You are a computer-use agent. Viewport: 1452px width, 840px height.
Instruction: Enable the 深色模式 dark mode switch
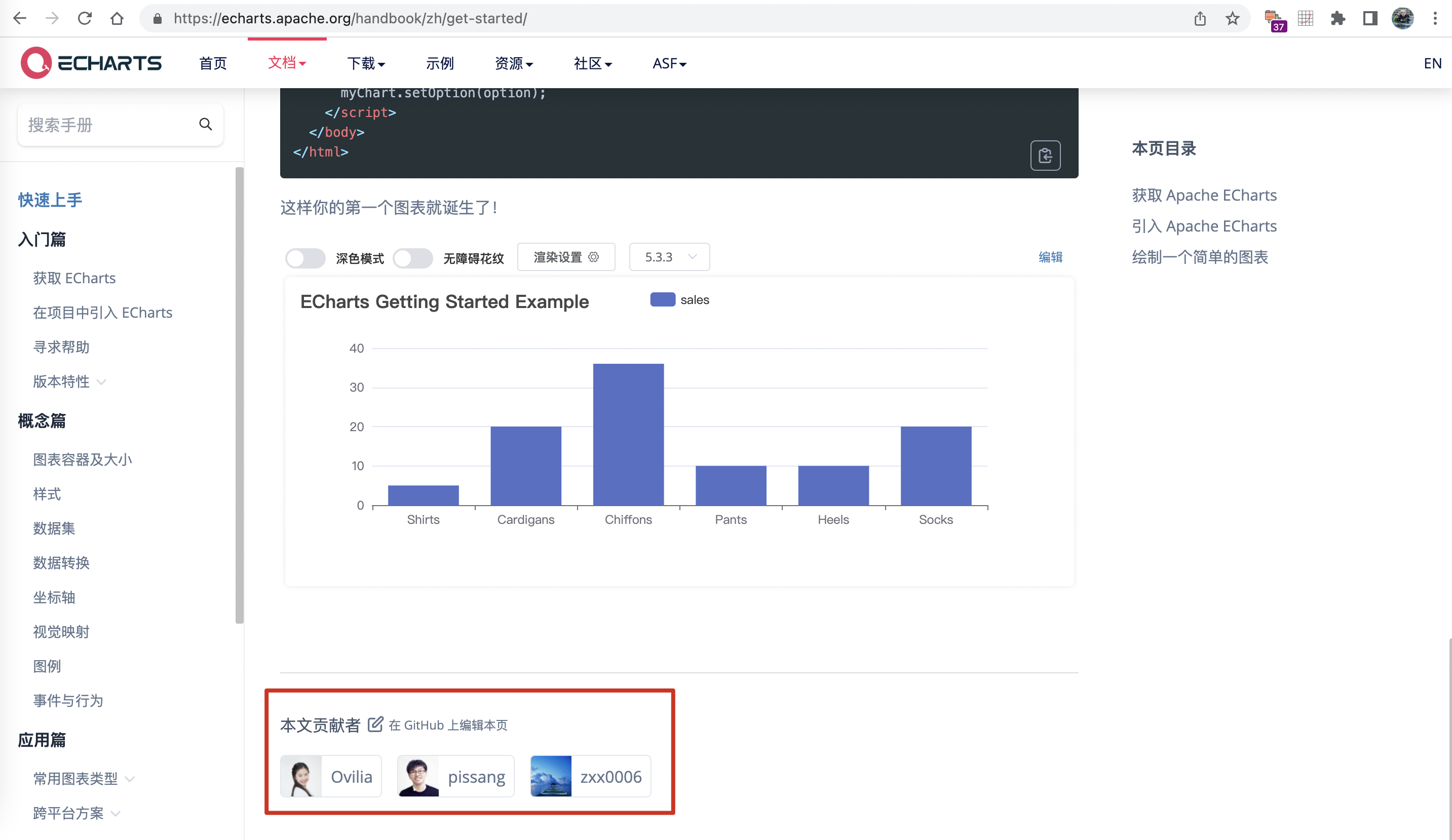click(305, 257)
